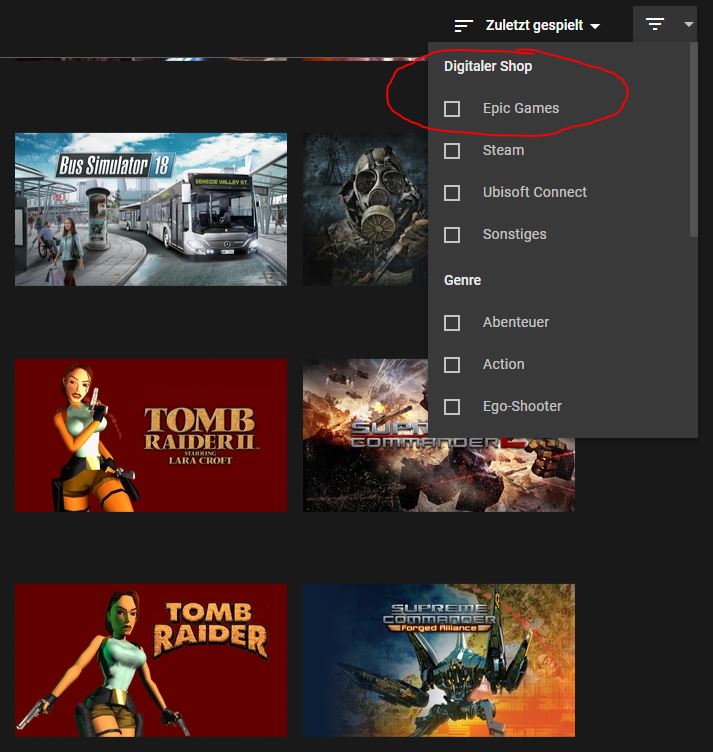Open Supreme Commander 2 game tile
This screenshot has width=713, height=752.
439,475
